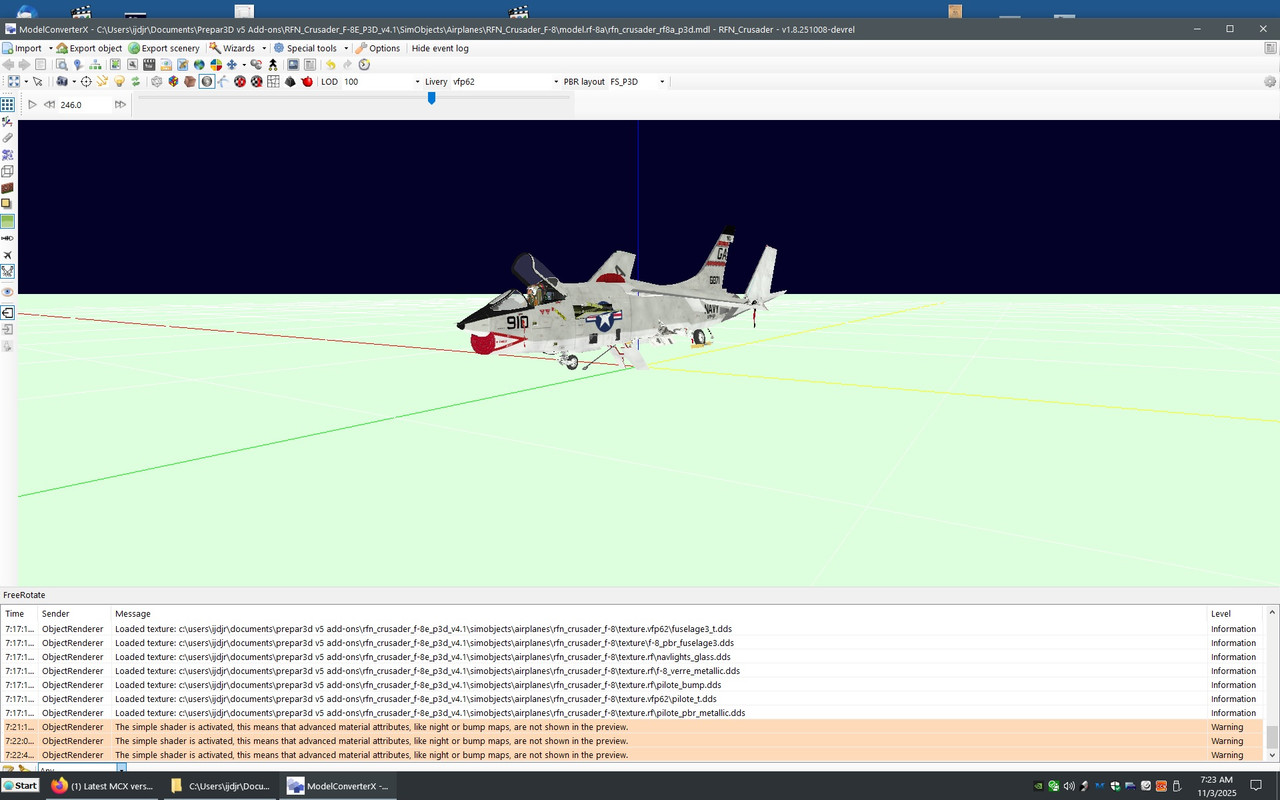Screen dimensions: 1280x800
Task: Toggle the grid display icon
Action: tap(272, 81)
